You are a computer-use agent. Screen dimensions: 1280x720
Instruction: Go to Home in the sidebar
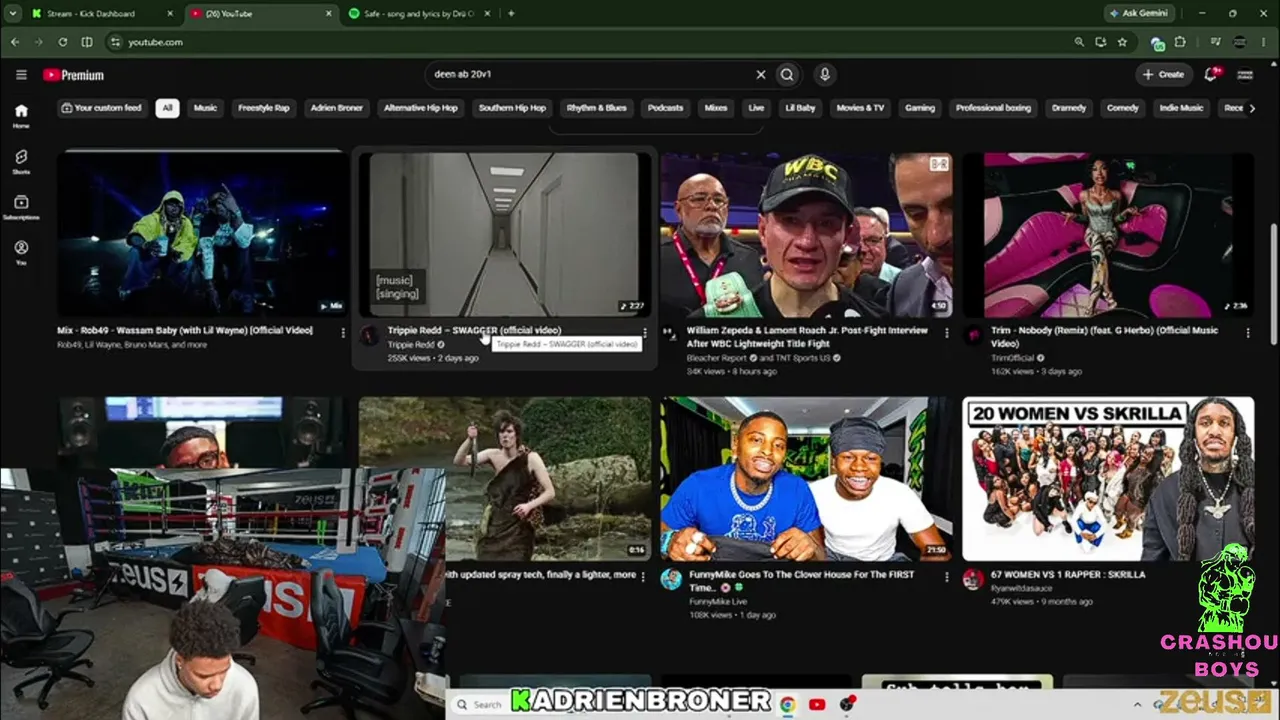coord(21,116)
